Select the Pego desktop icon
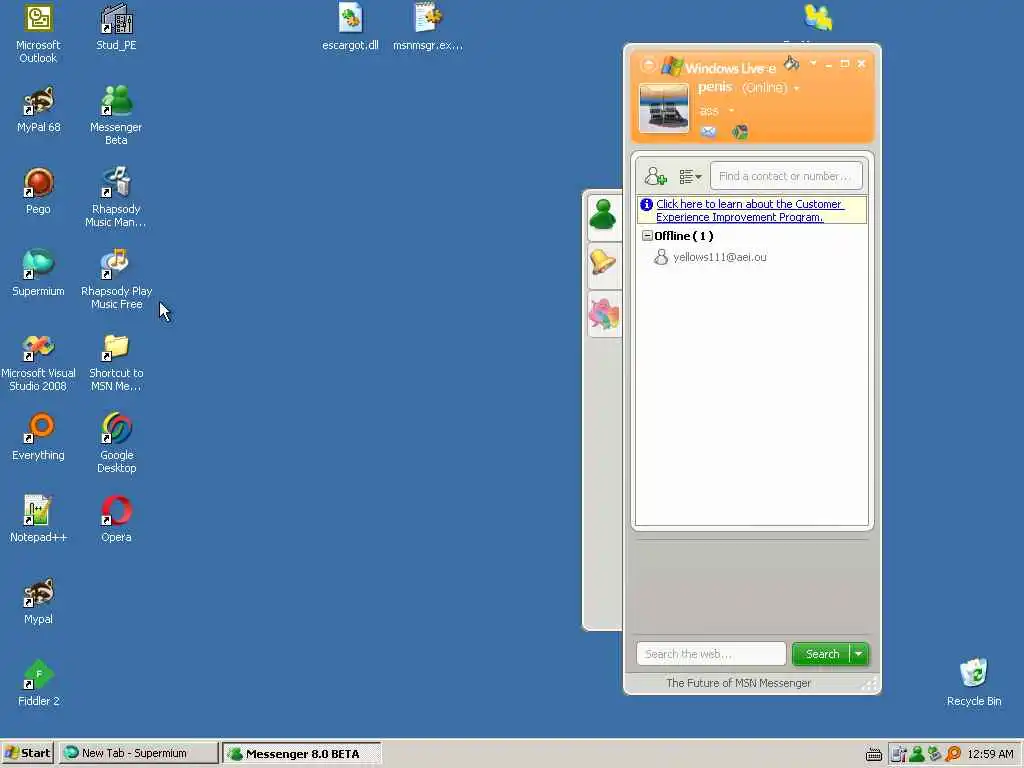Image resolution: width=1024 pixels, height=768 pixels. [39, 191]
